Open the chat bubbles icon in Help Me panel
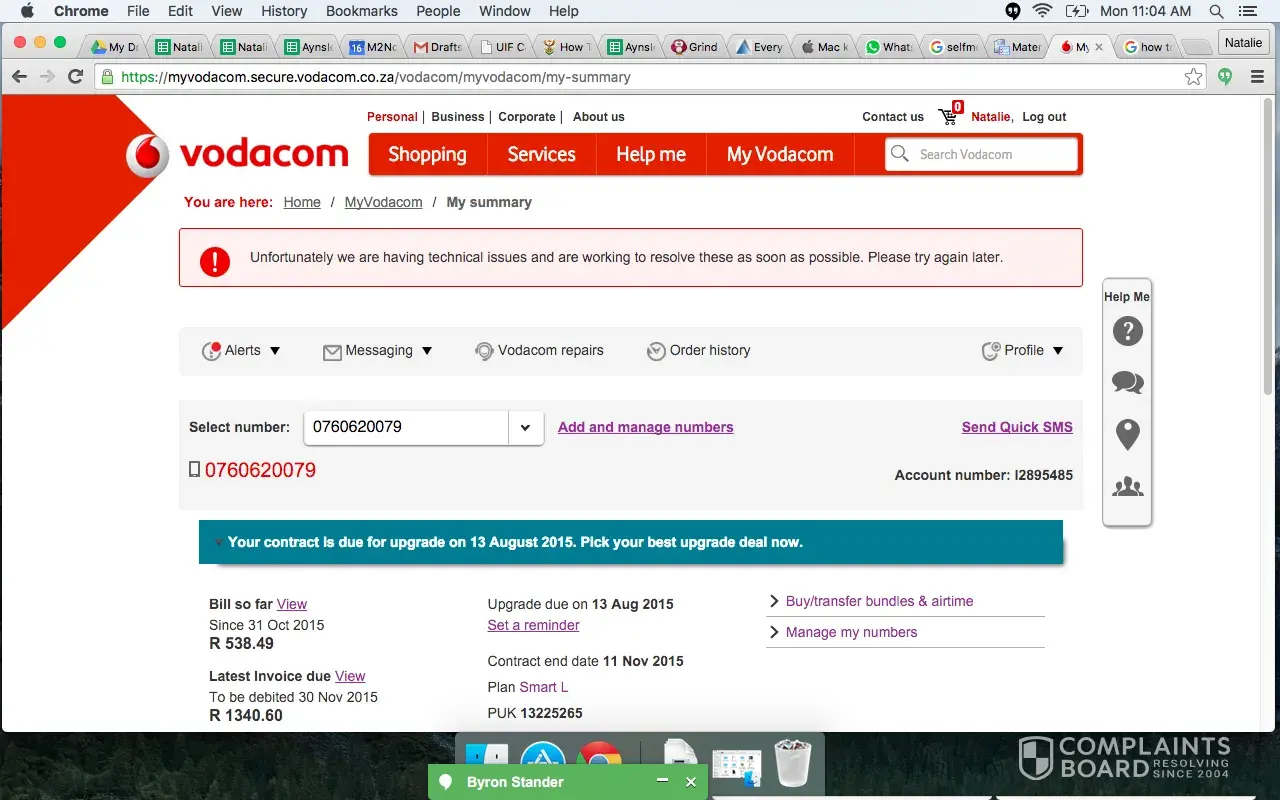1280x800 pixels. 1127,382
